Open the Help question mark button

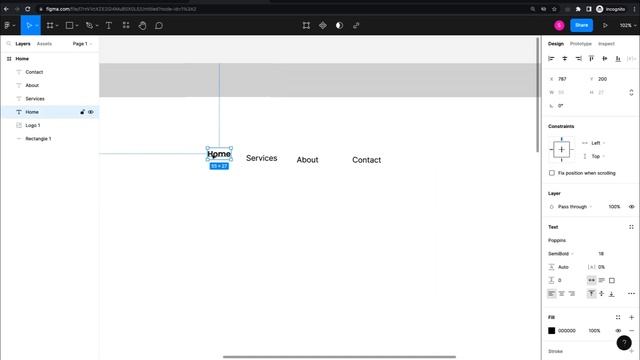point(624,343)
